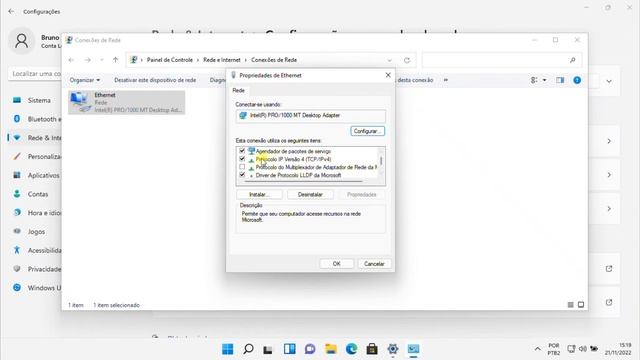Go back in Conexões de Rede window
The image size is (640, 360).
[71, 60]
